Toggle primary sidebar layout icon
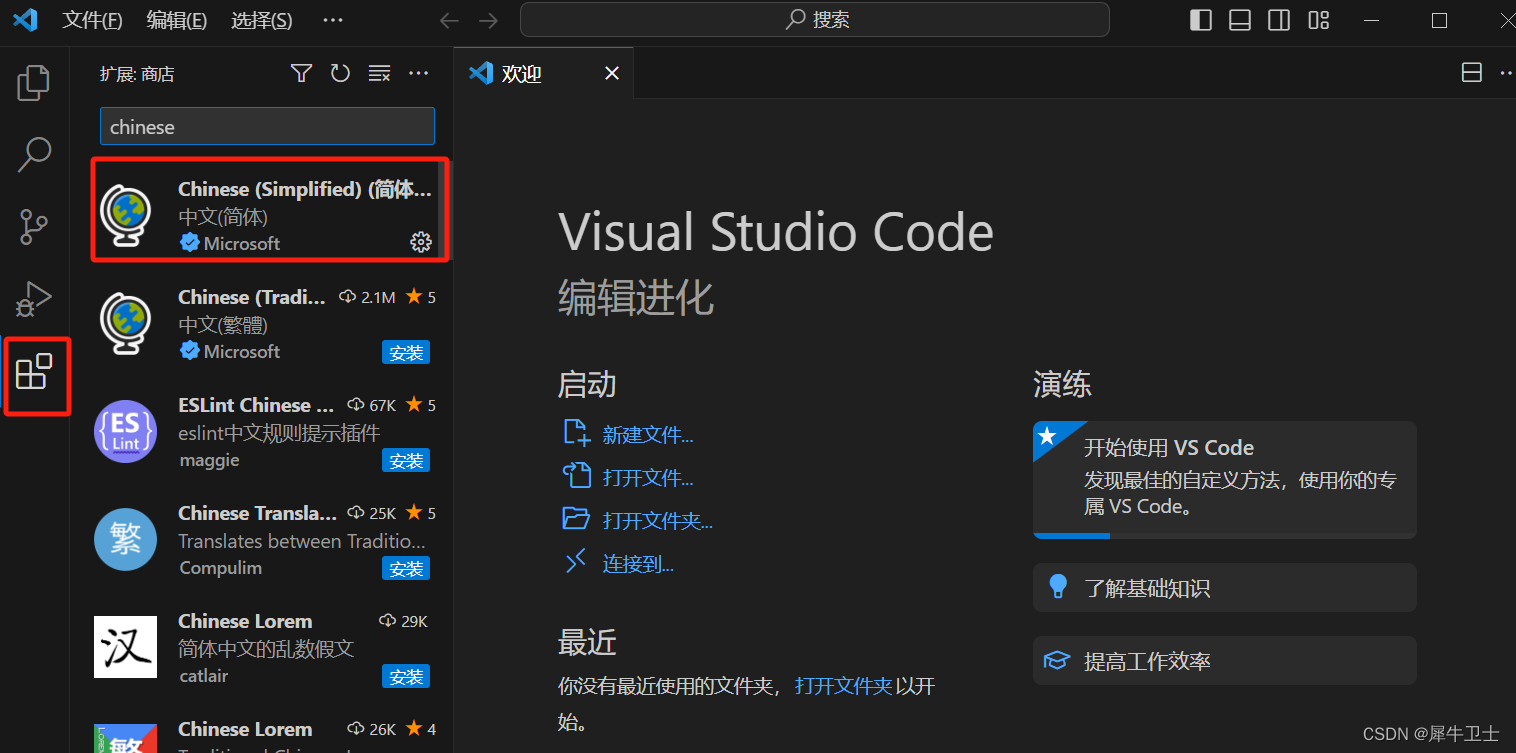The height and width of the screenshot is (753, 1516). coord(1201,20)
